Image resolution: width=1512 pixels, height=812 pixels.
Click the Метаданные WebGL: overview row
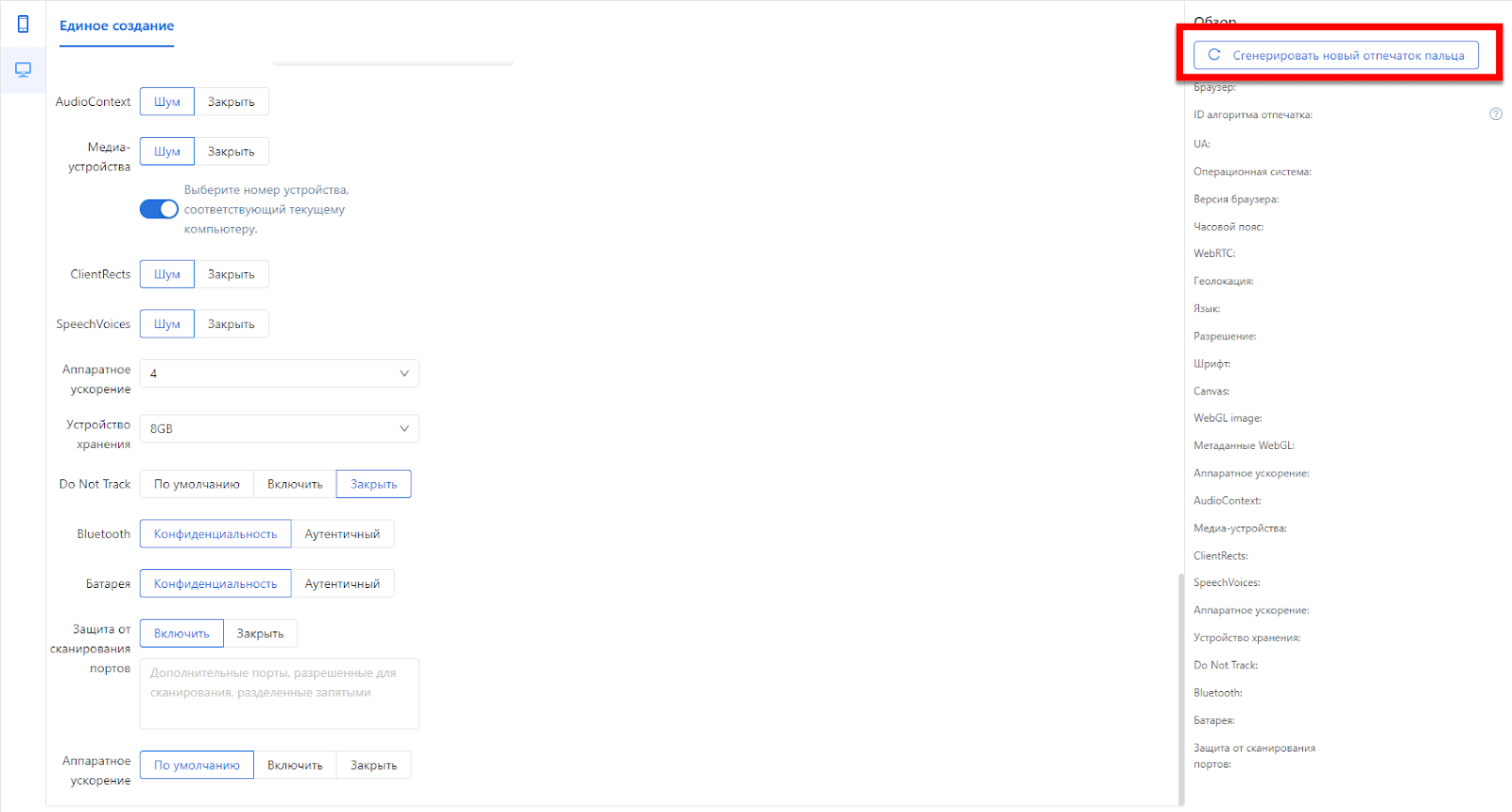pyautogui.click(x=1245, y=445)
